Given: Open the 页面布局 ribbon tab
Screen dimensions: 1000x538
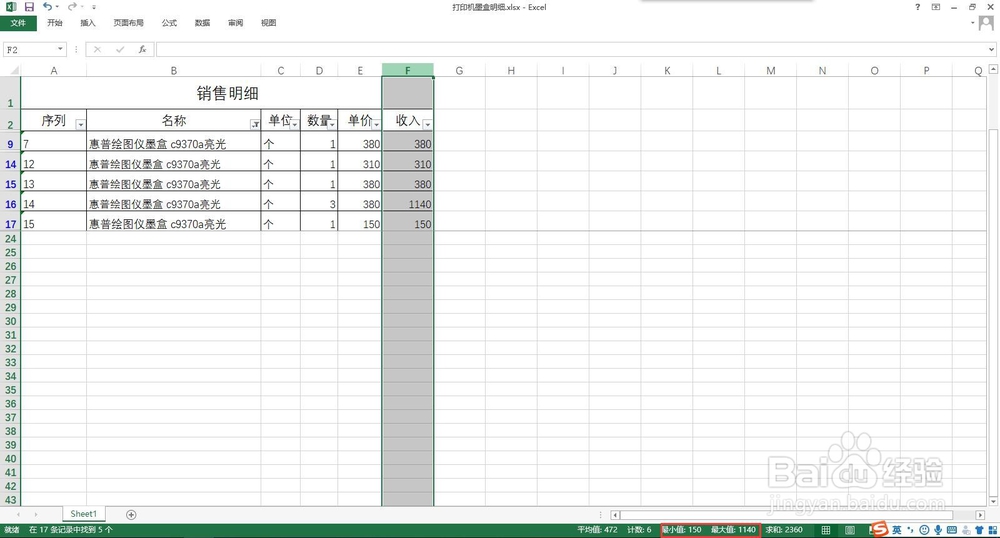Looking at the screenshot, I should 129,23.
